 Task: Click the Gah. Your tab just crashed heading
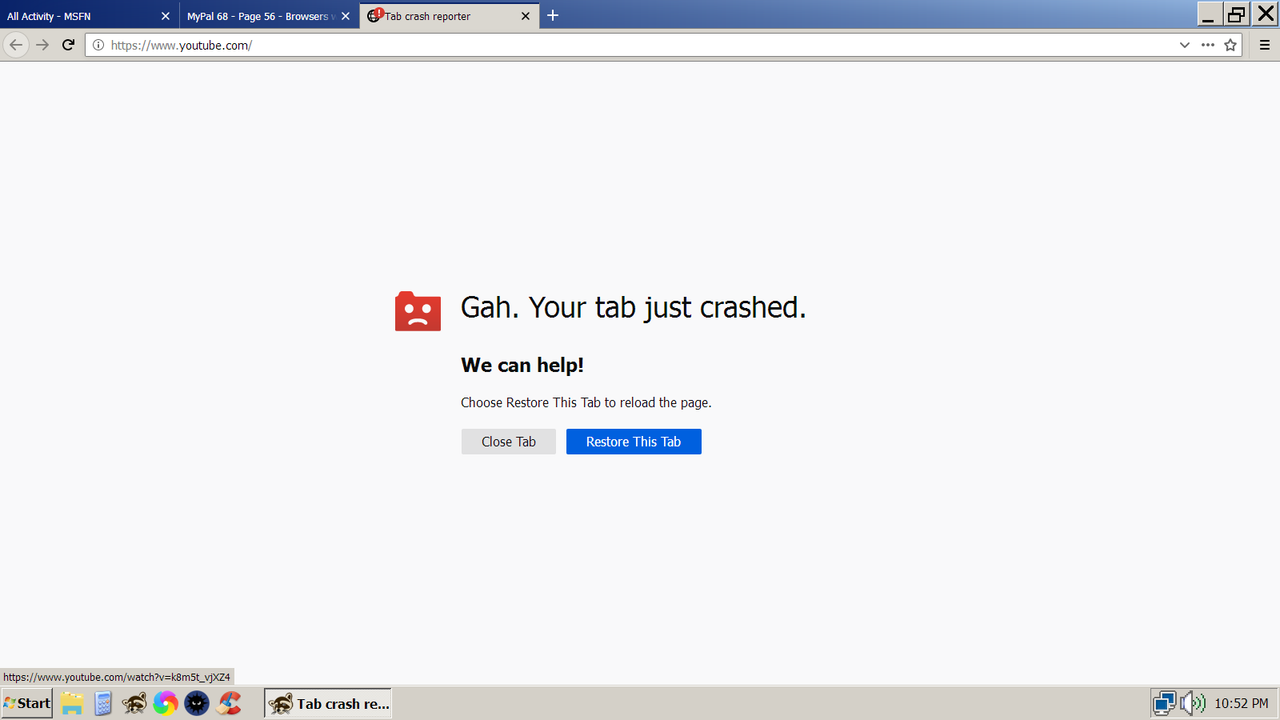pyautogui.click(x=633, y=307)
